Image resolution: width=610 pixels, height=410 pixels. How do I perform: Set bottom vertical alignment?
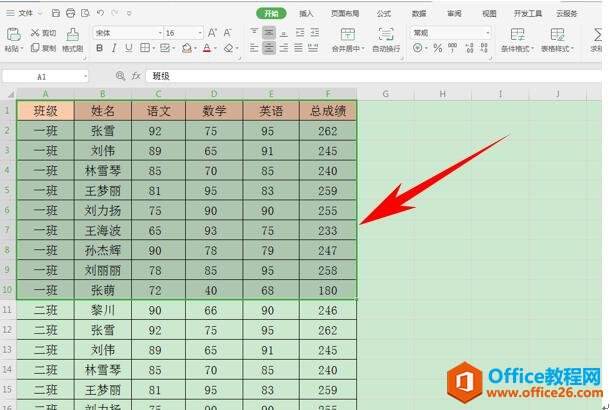284,34
